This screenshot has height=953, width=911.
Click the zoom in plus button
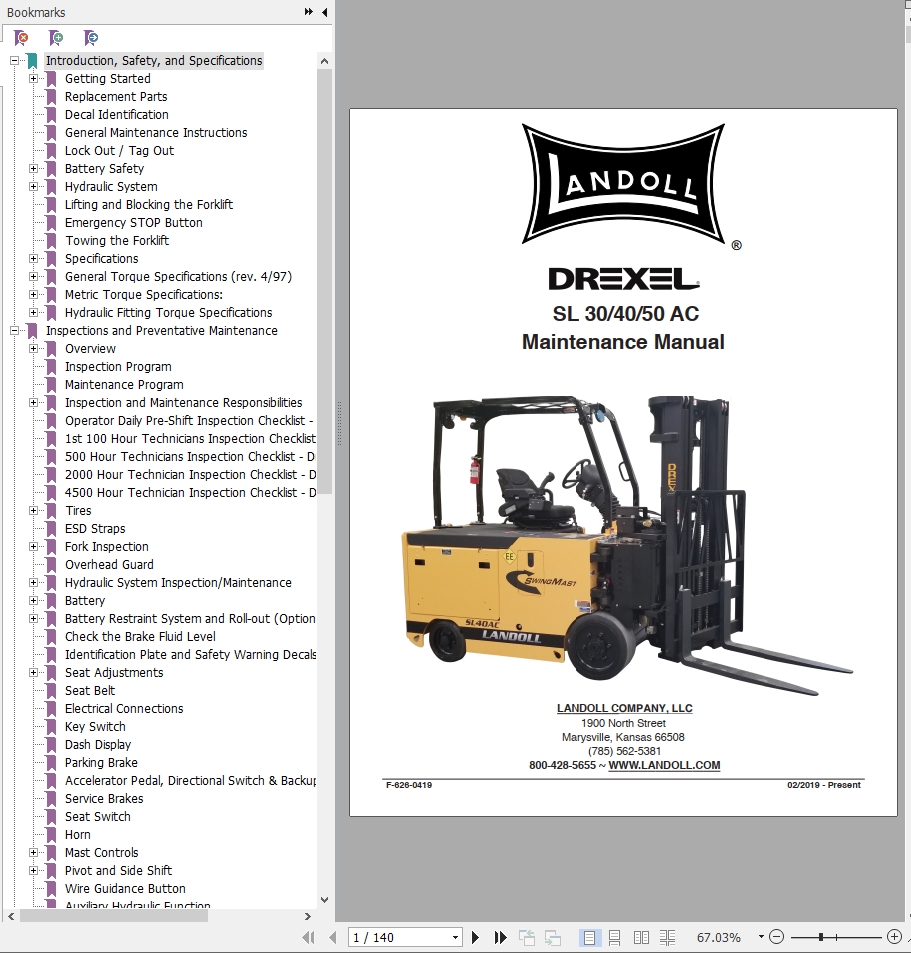point(894,937)
